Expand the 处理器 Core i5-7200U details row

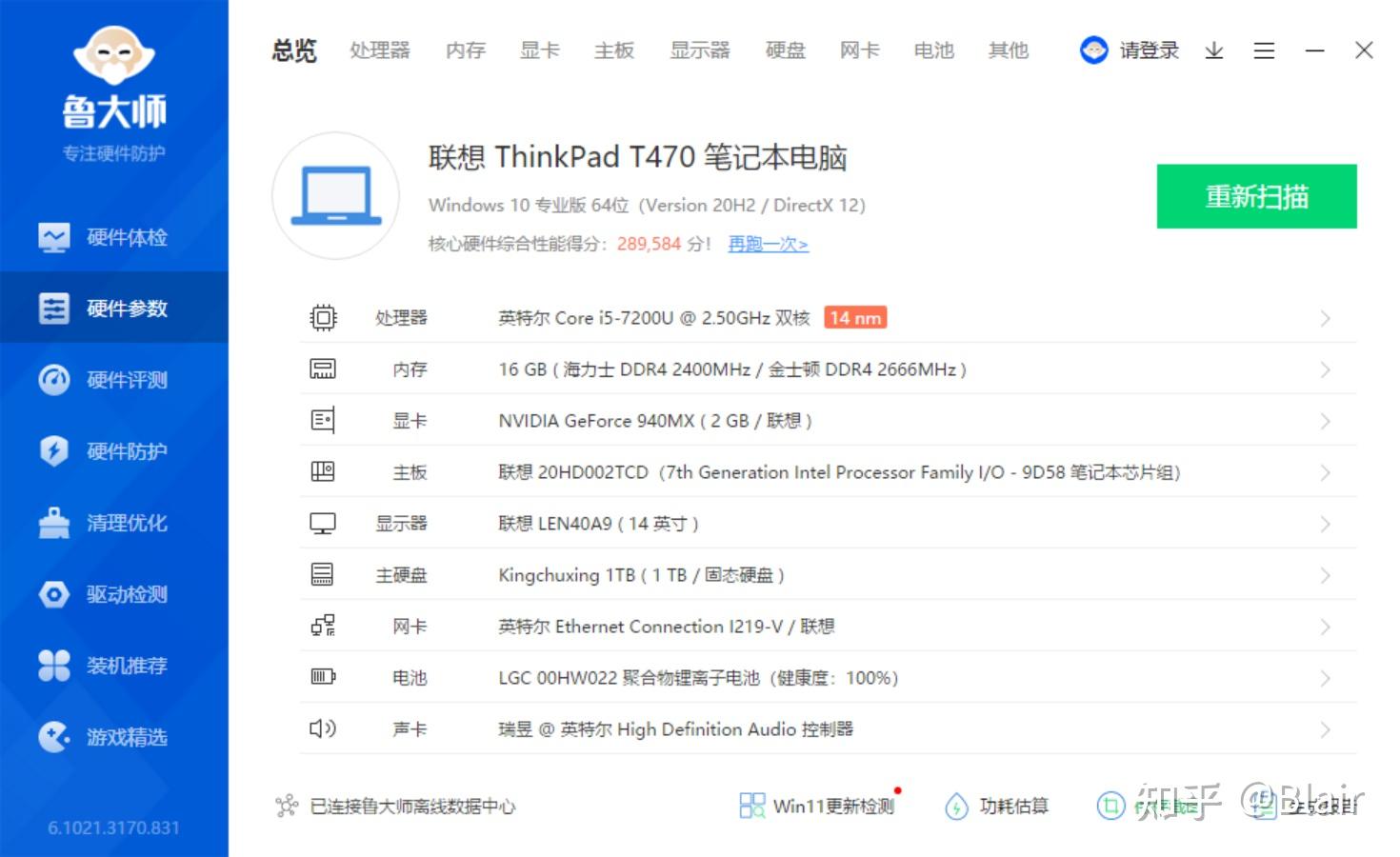(1326, 317)
